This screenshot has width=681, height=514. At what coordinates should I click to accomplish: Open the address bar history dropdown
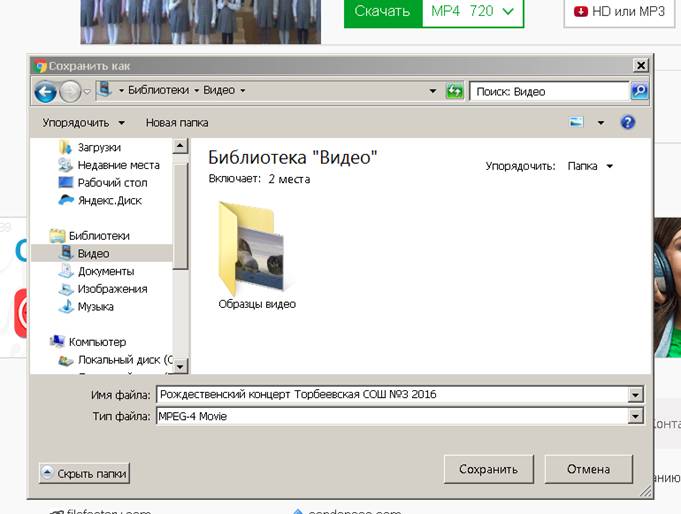coord(433,91)
